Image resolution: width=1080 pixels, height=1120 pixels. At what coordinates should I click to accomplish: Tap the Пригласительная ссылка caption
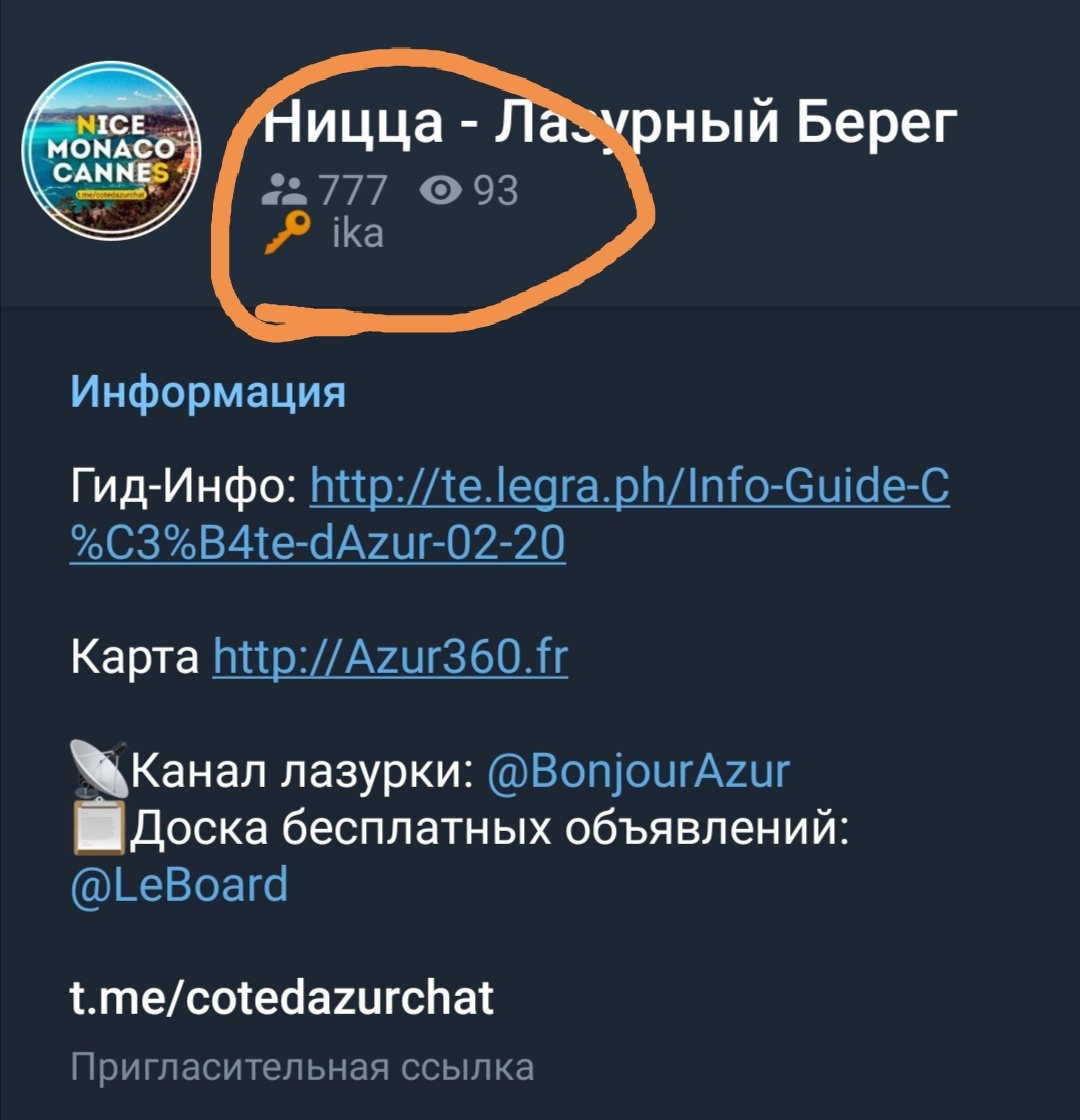point(302,1067)
